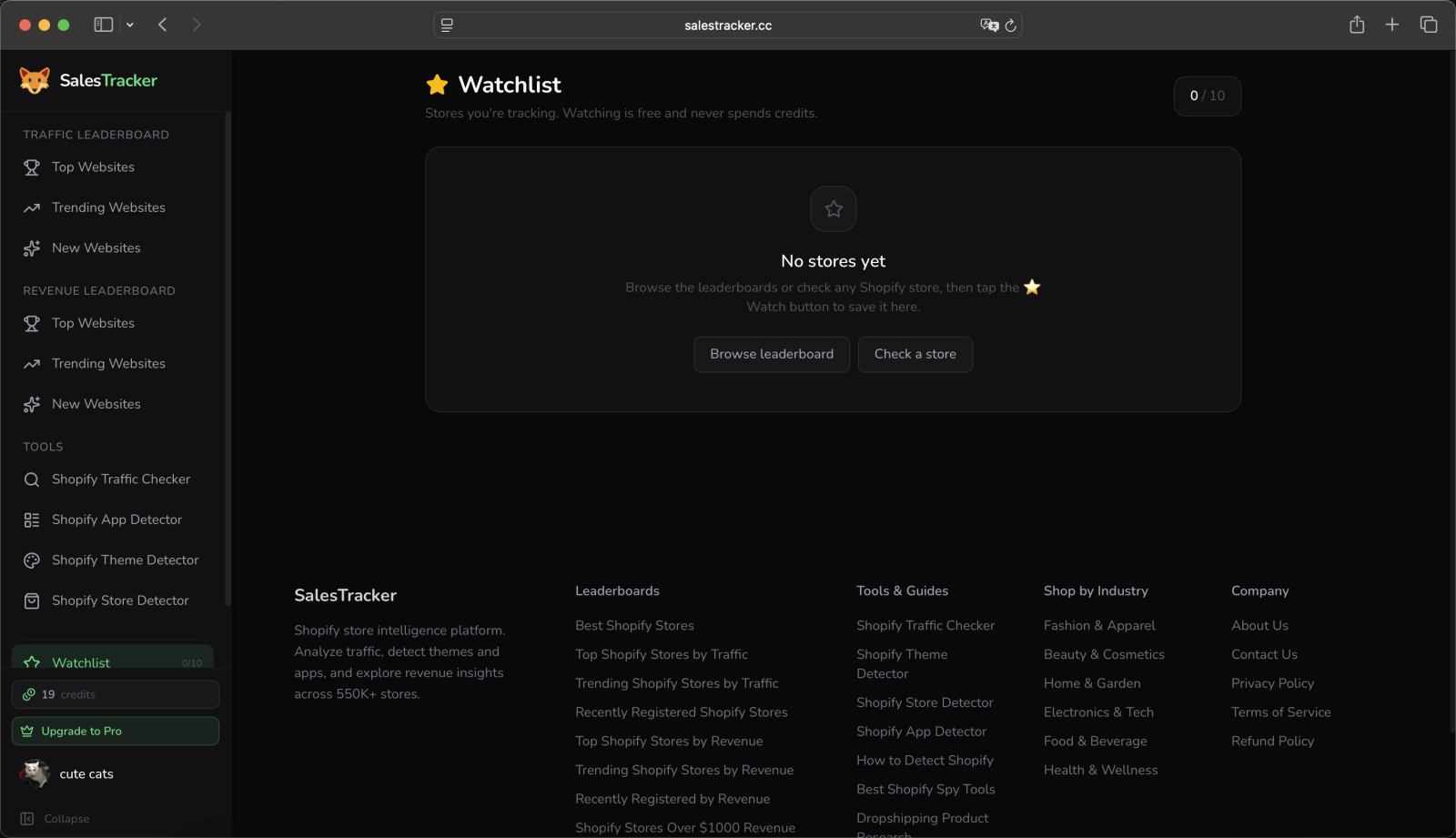View the 19 credits balance
The image size is (1456, 838).
[116, 694]
